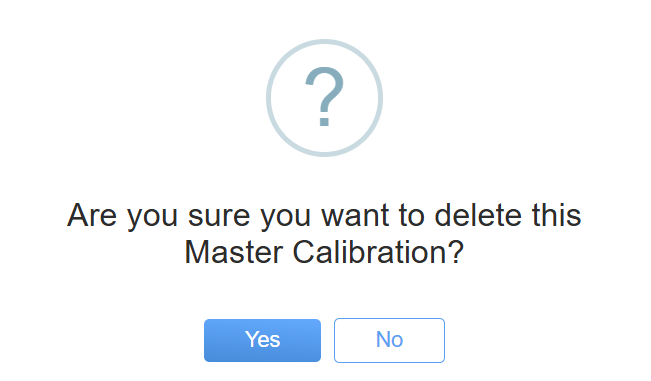Answer No to the delete confirmation

pyautogui.click(x=389, y=340)
